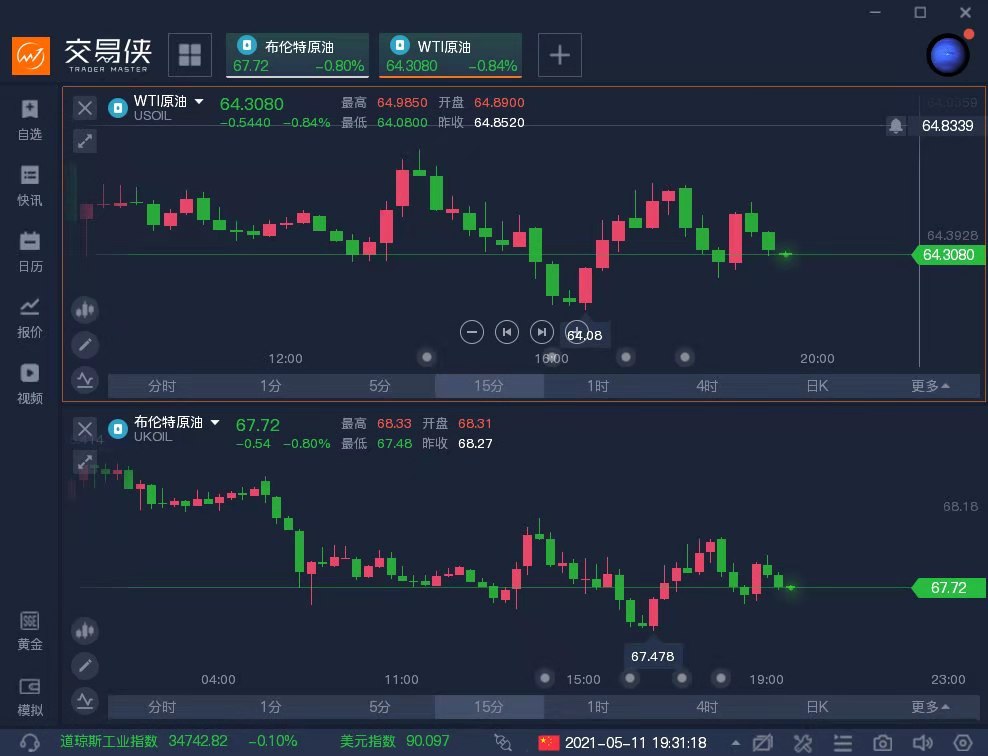Expand the 布伦特原油 chart to fullscreen
The height and width of the screenshot is (756, 988).
(84, 462)
